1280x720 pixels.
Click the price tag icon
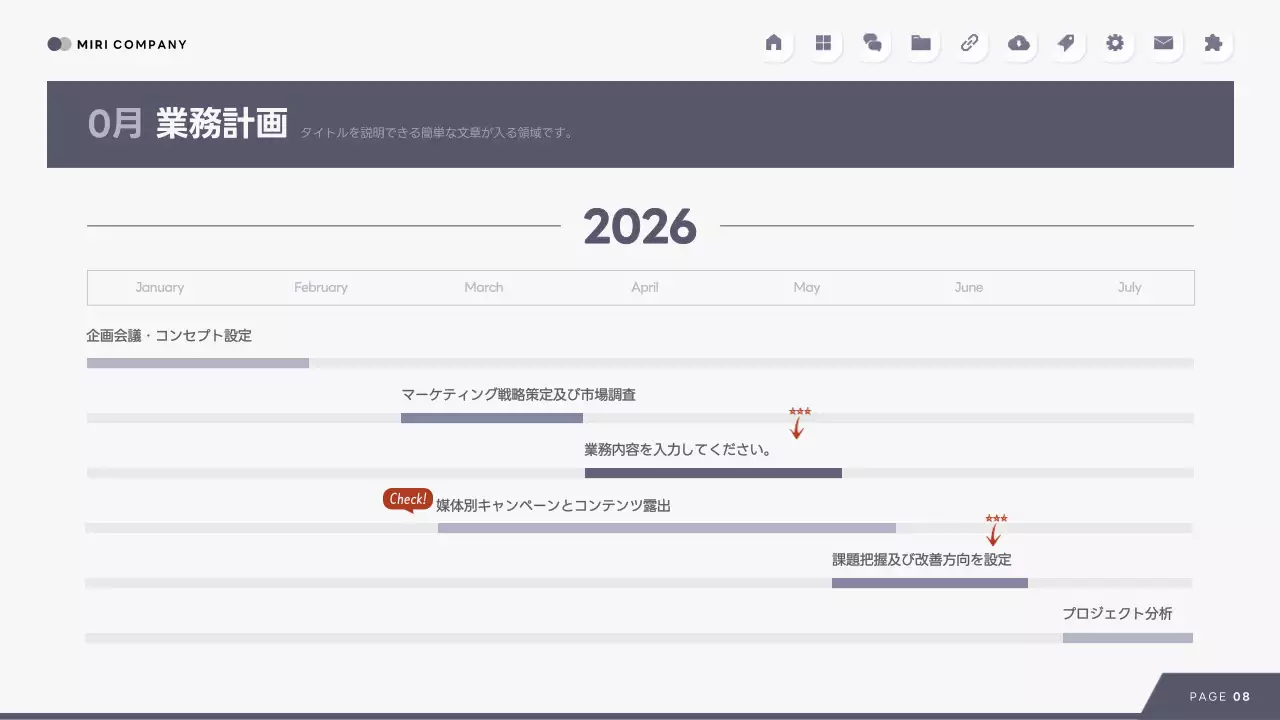tap(1066, 43)
